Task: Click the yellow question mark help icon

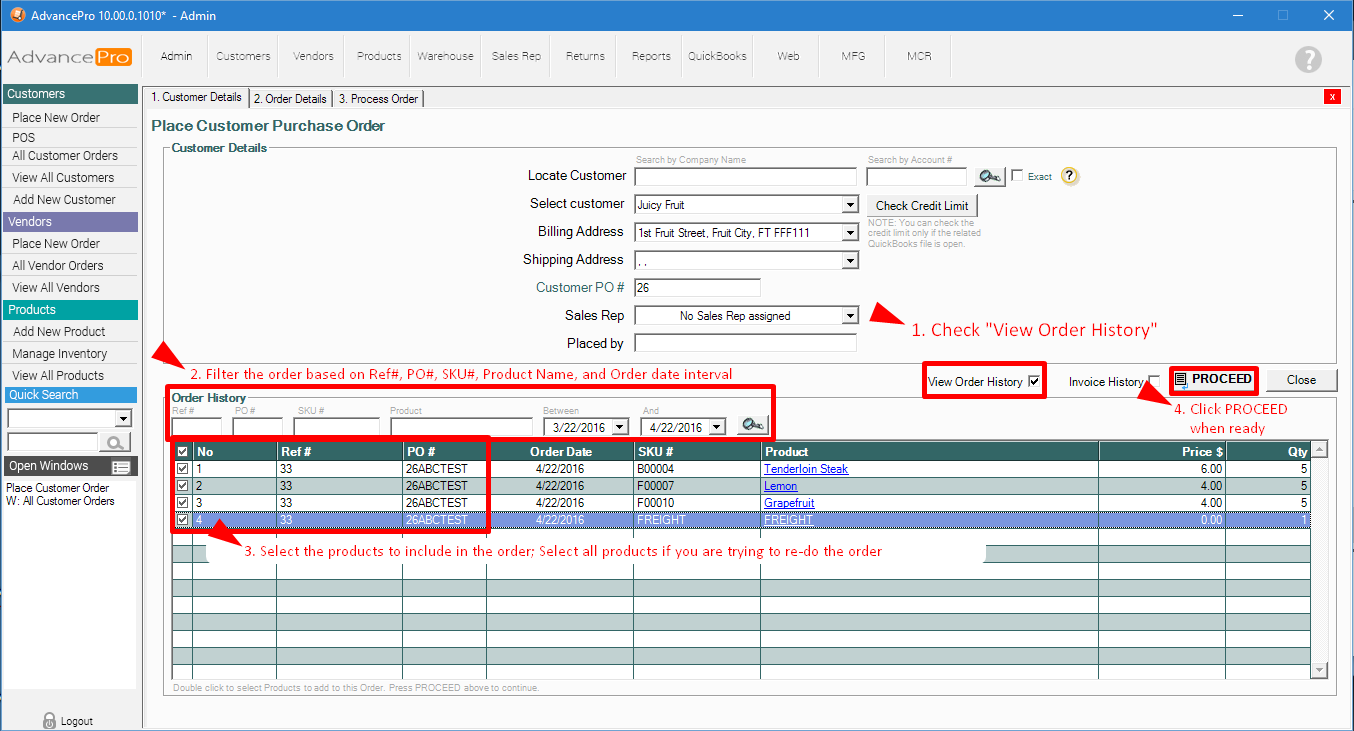Action: coord(1069,176)
